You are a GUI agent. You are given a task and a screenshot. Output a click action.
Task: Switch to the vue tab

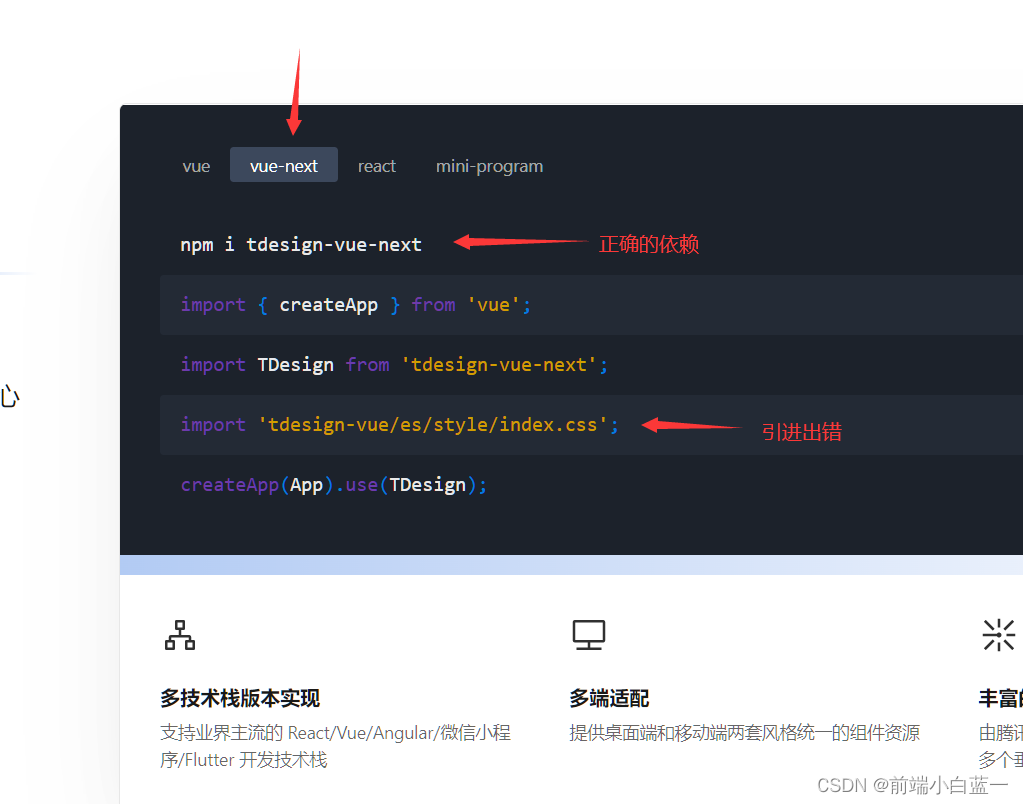pos(196,165)
